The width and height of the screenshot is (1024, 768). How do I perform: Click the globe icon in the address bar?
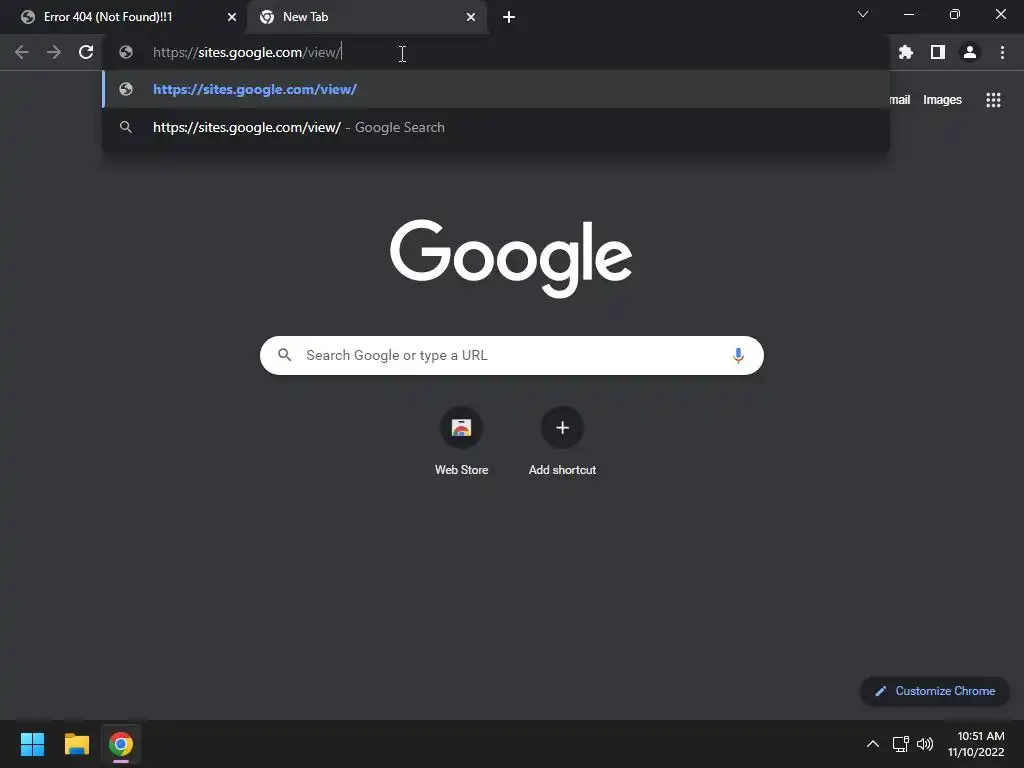126,52
